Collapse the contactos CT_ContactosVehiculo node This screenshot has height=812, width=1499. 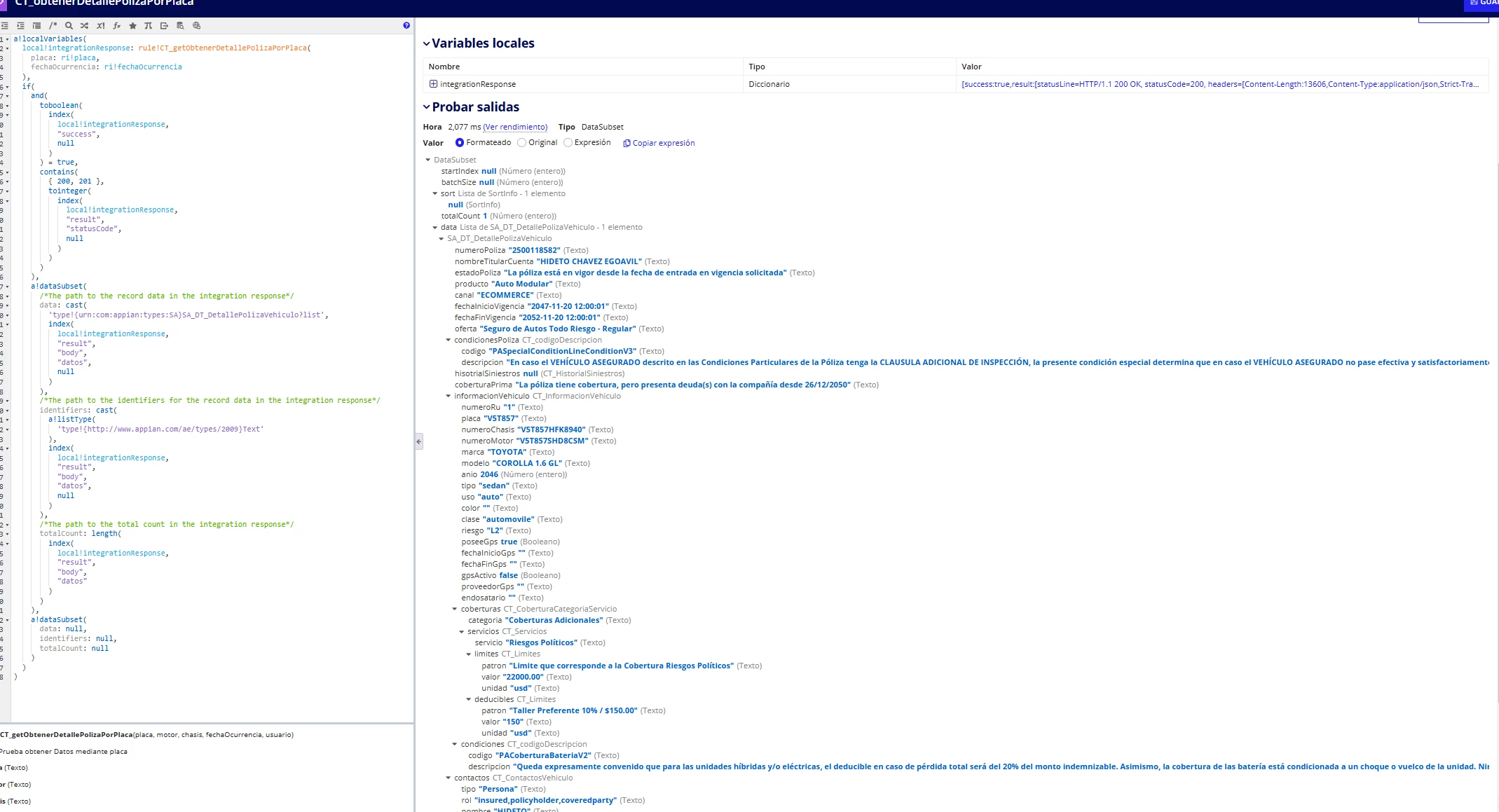pos(449,778)
